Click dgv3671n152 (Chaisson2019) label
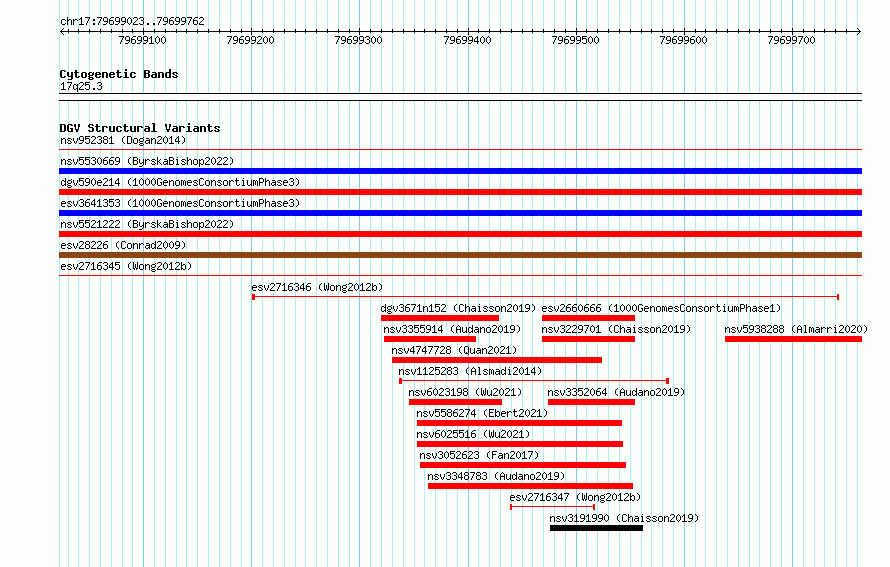Viewport: 890px width, 567px height. click(x=458, y=308)
